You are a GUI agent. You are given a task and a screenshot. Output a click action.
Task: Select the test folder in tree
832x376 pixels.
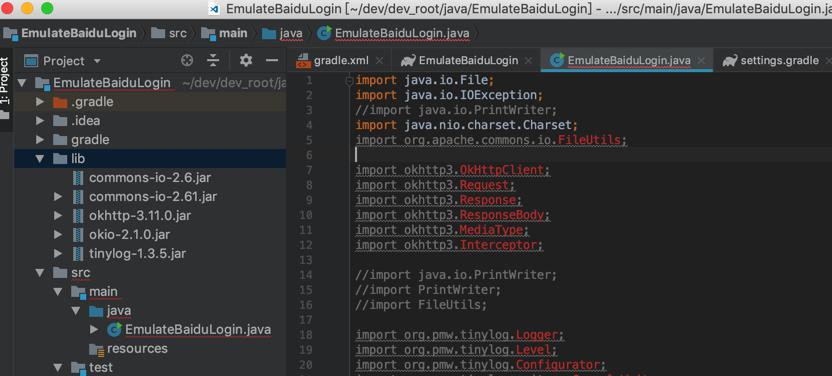[101, 367]
